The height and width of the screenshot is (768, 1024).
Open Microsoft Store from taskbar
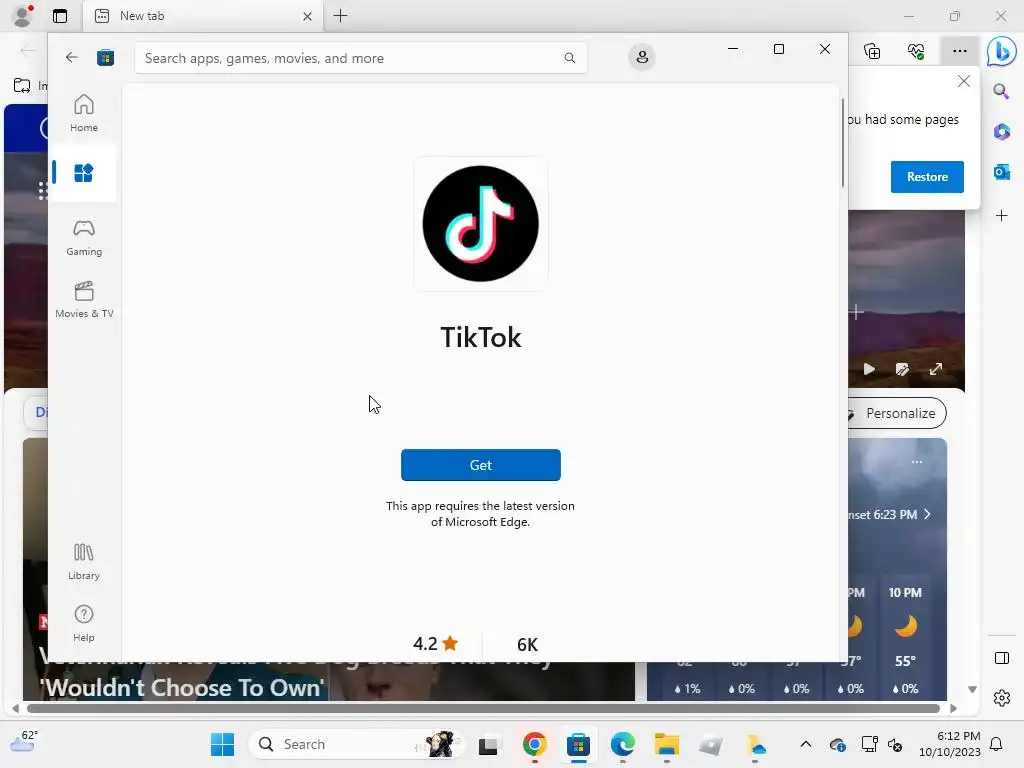[x=578, y=744]
